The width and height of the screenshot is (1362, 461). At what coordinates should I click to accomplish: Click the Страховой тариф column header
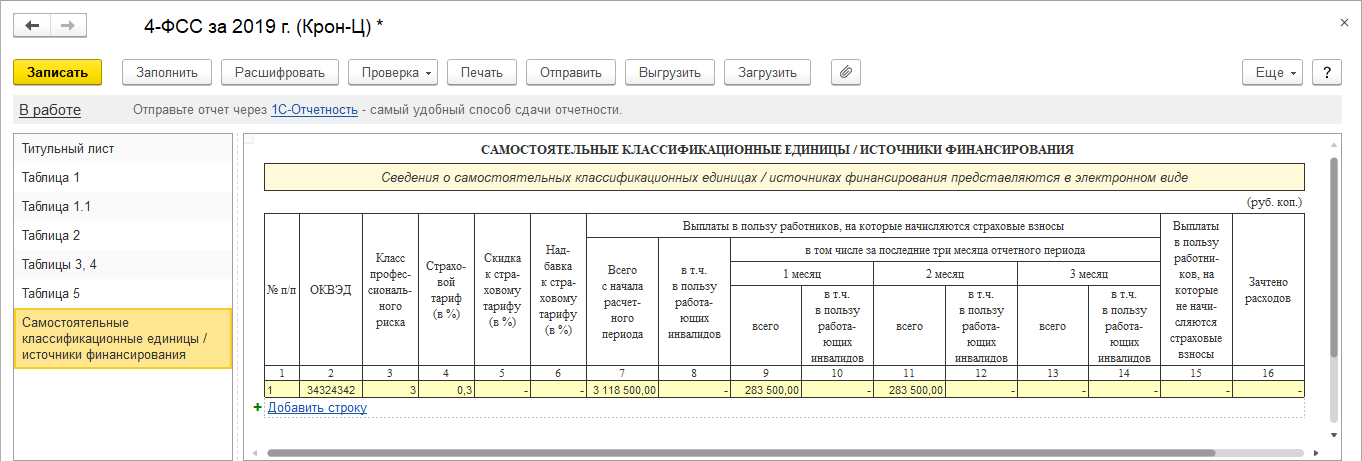point(446,290)
